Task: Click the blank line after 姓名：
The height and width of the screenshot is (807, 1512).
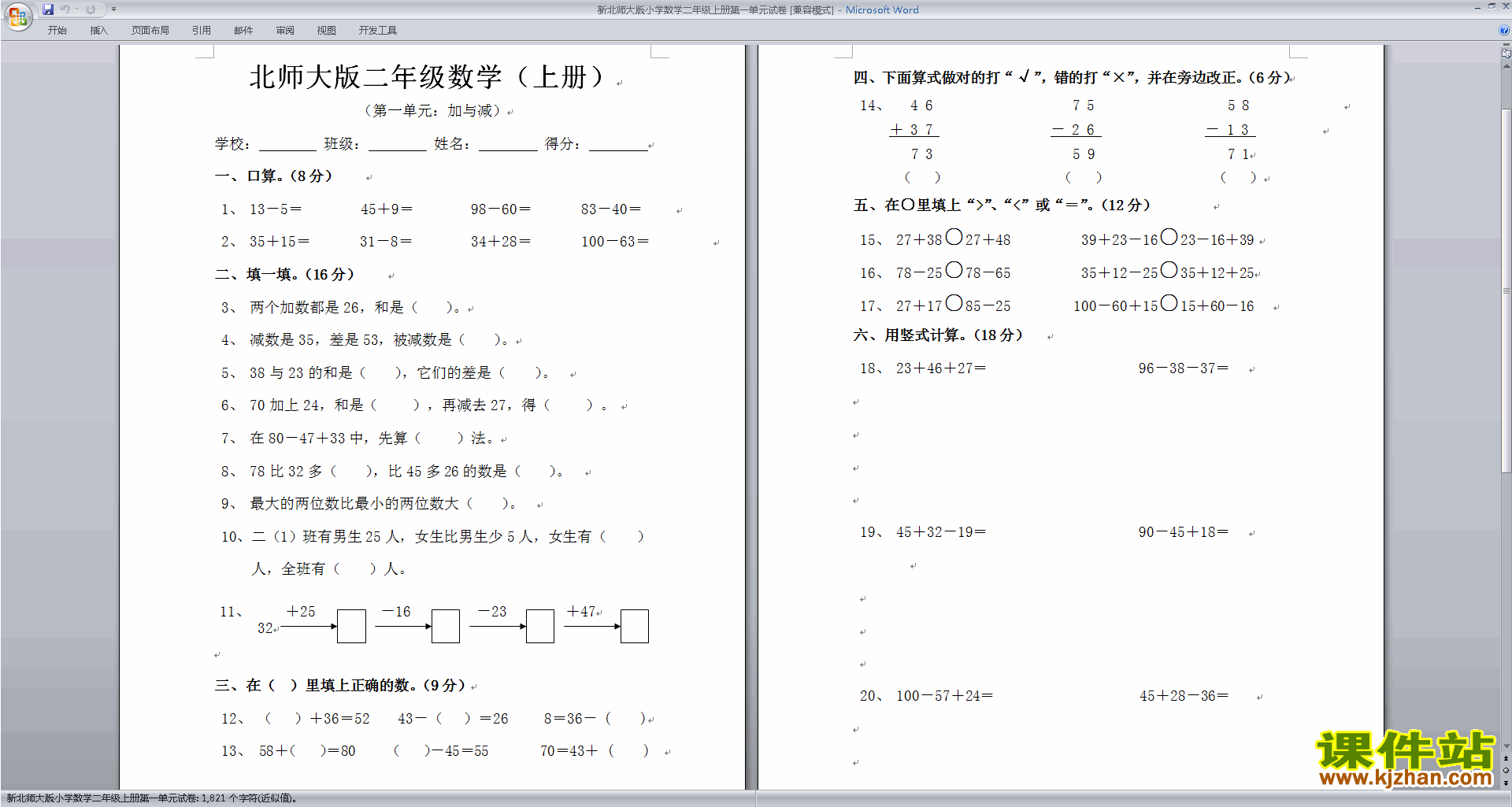Action: 508,145
